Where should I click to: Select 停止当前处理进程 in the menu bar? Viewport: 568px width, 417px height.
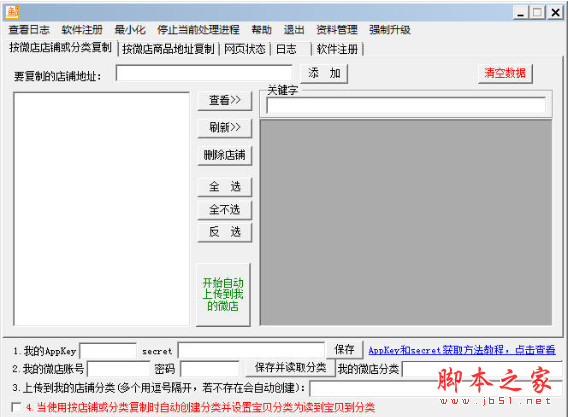pos(198,30)
